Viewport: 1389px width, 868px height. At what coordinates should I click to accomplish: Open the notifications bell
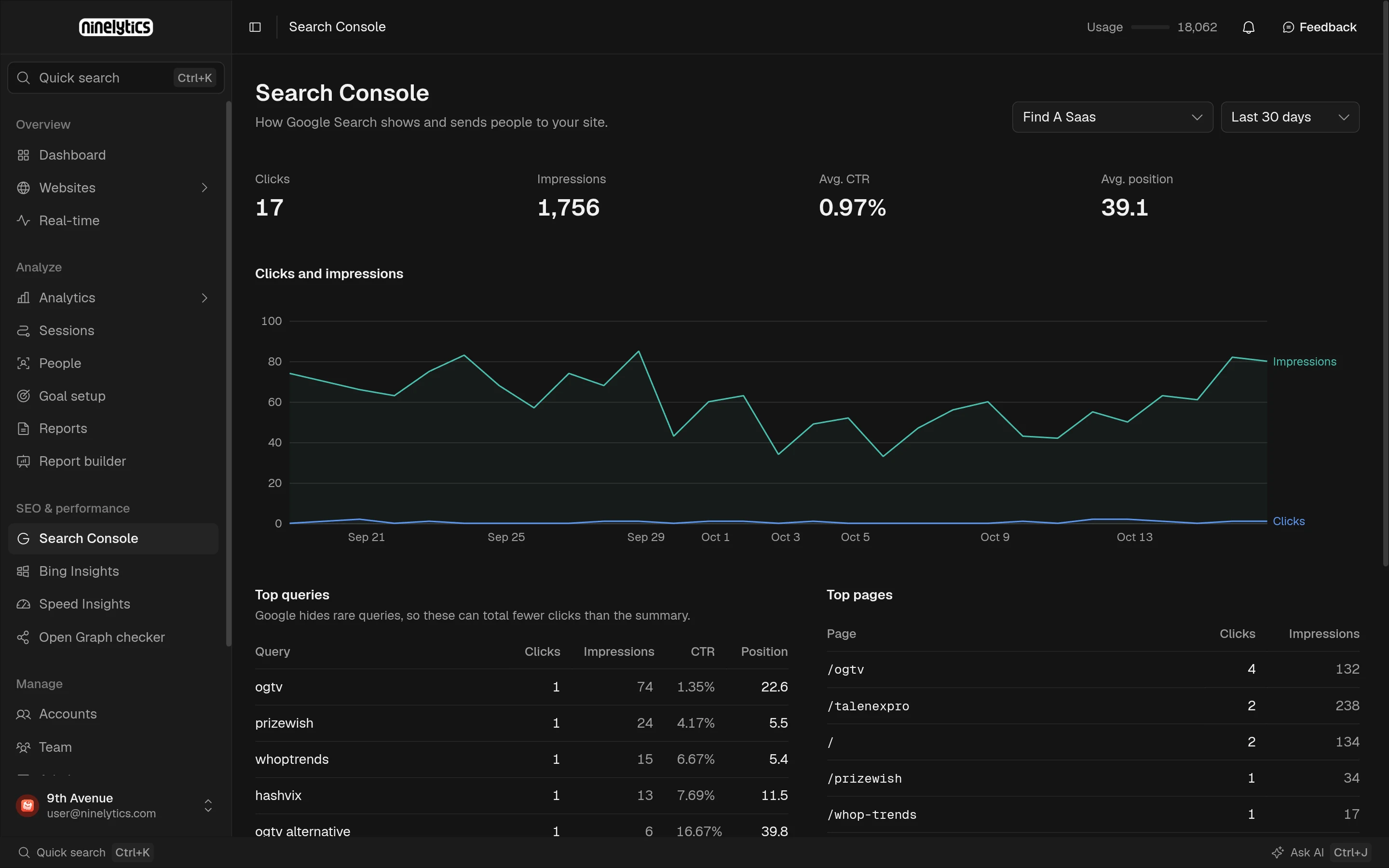(x=1248, y=27)
